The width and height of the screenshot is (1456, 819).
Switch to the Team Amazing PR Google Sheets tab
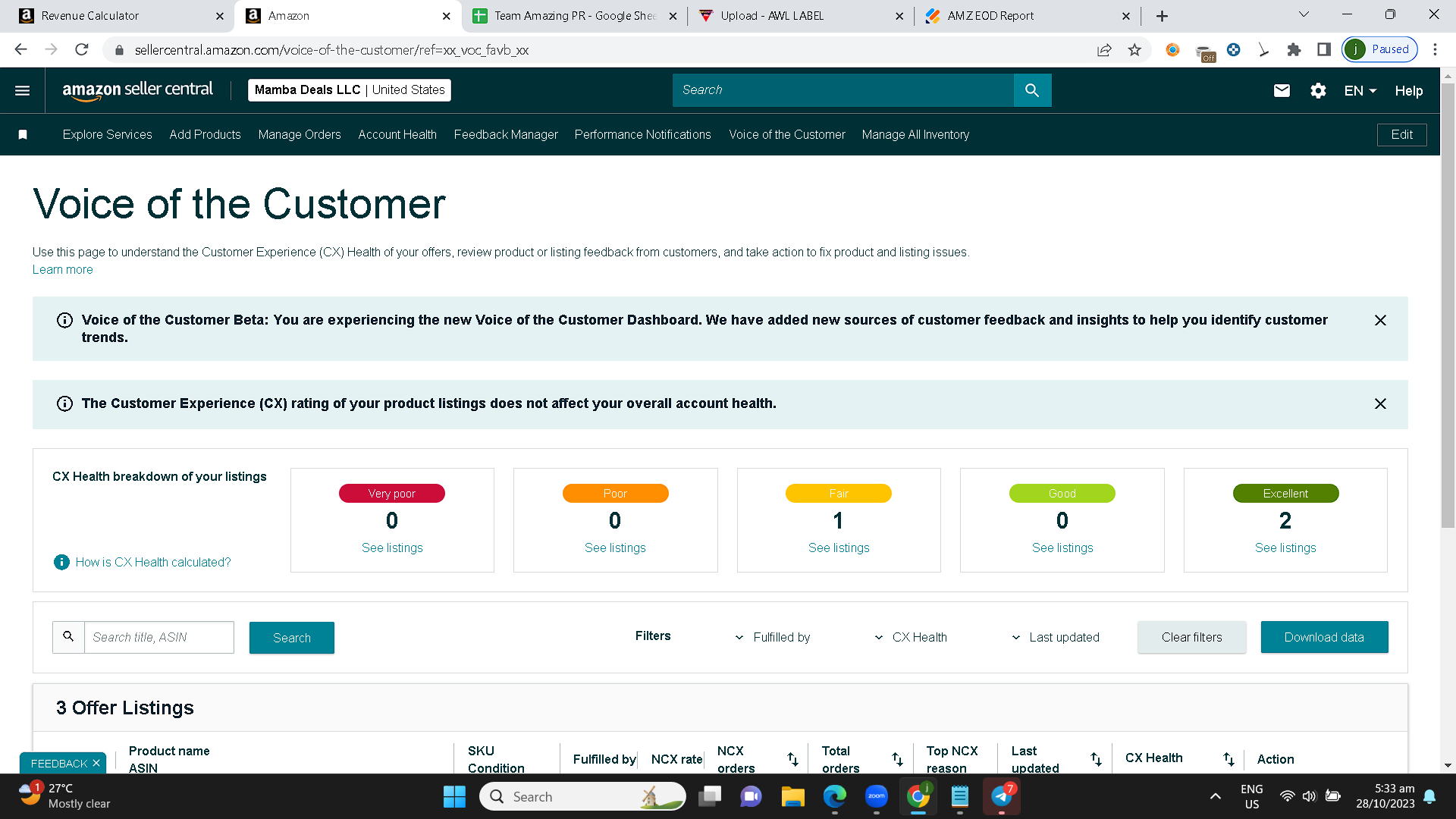click(x=575, y=16)
